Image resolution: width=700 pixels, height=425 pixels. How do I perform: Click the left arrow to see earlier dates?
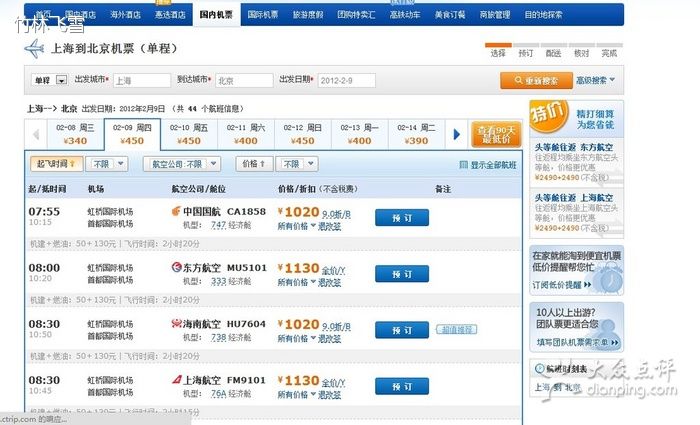pyautogui.click(x=36, y=134)
